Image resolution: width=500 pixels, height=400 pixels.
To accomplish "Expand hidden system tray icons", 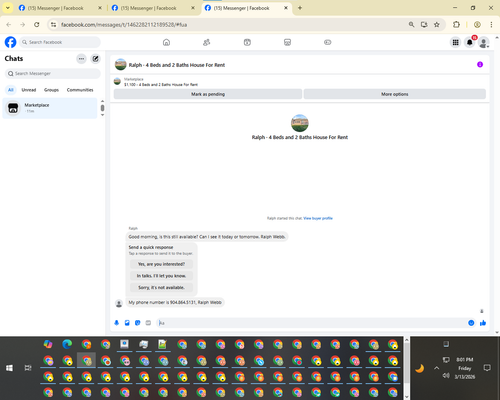I will [x=436, y=368].
